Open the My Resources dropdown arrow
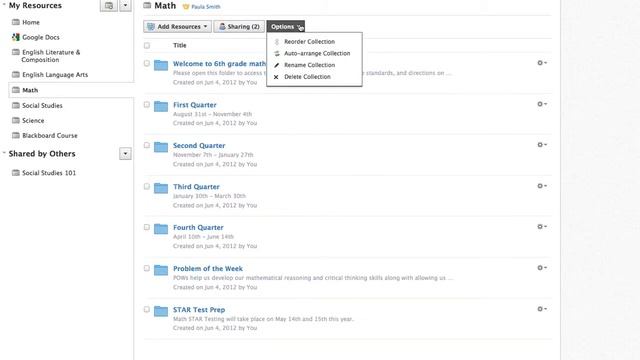This screenshot has width=640, height=360. pyautogui.click(x=125, y=6)
